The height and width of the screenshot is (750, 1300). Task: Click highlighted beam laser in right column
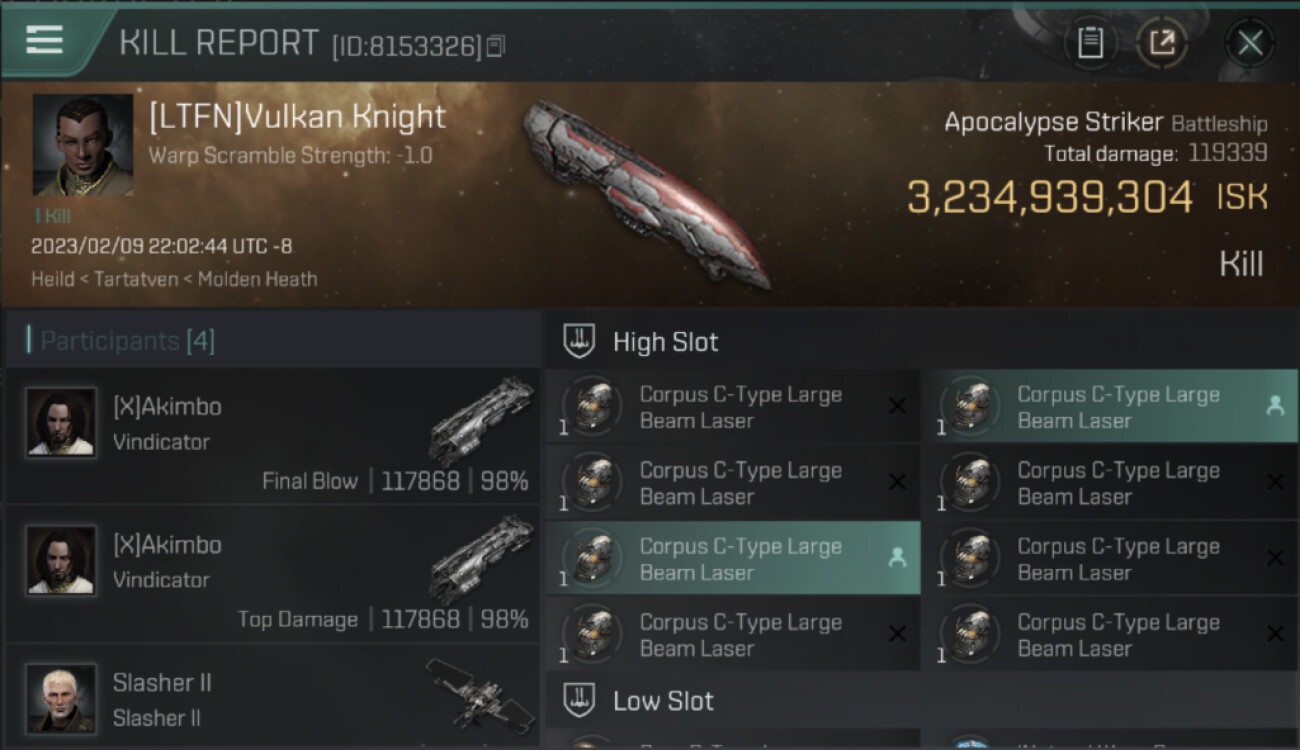[1109, 407]
